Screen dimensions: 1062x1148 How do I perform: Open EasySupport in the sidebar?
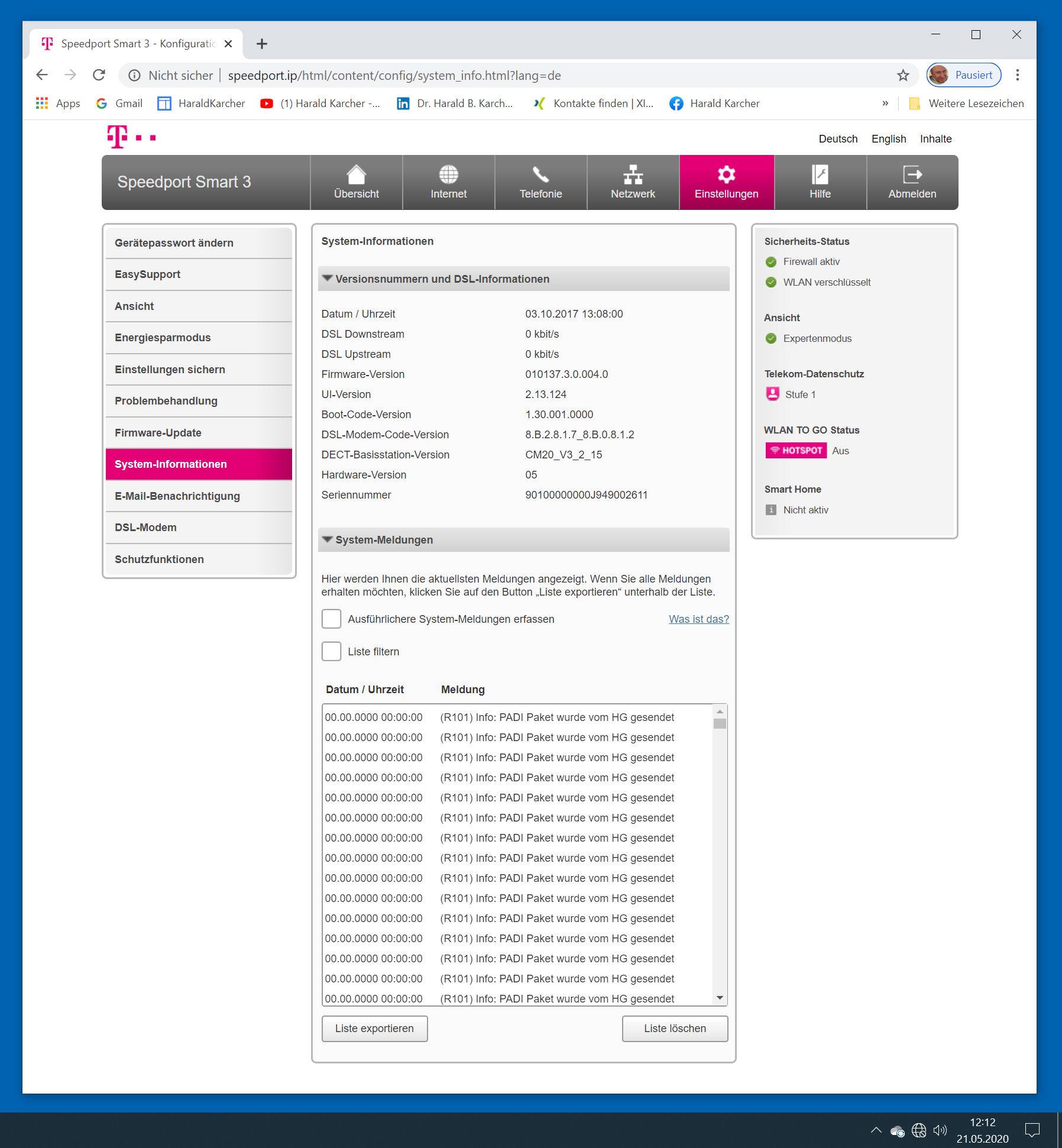[x=199, y=274]
